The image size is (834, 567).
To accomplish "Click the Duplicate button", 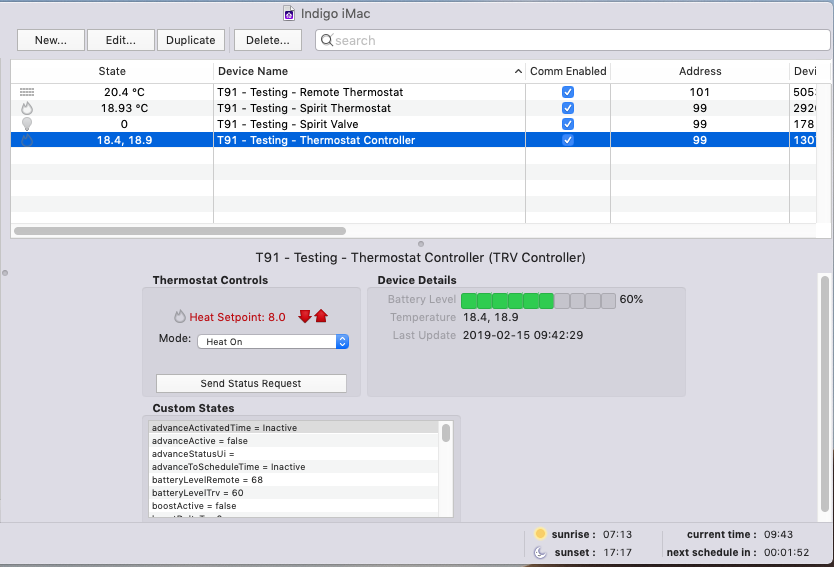I will click(190, 40).
